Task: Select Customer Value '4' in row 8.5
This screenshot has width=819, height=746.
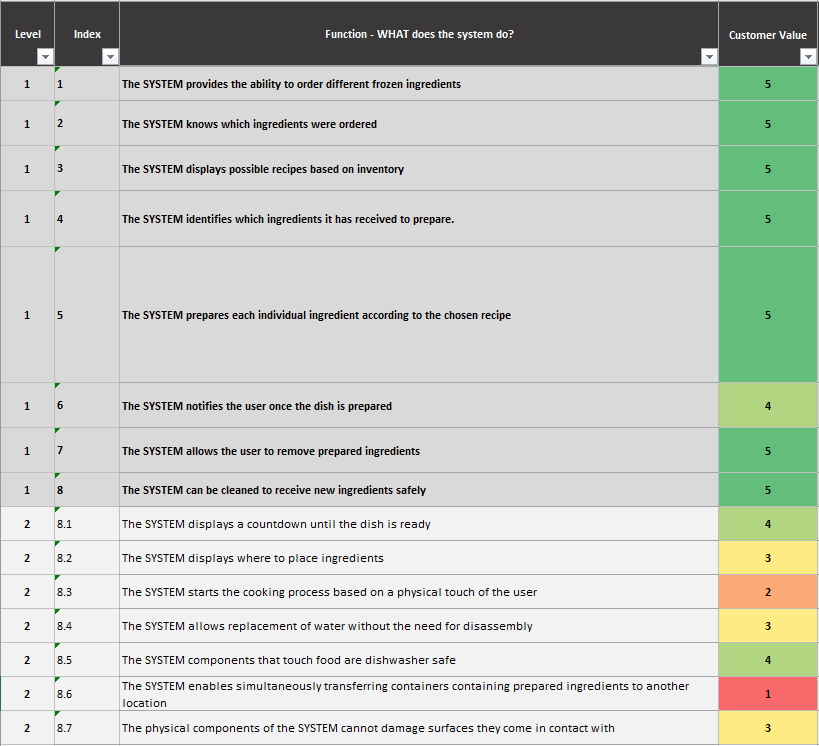Action: (768, 659)
